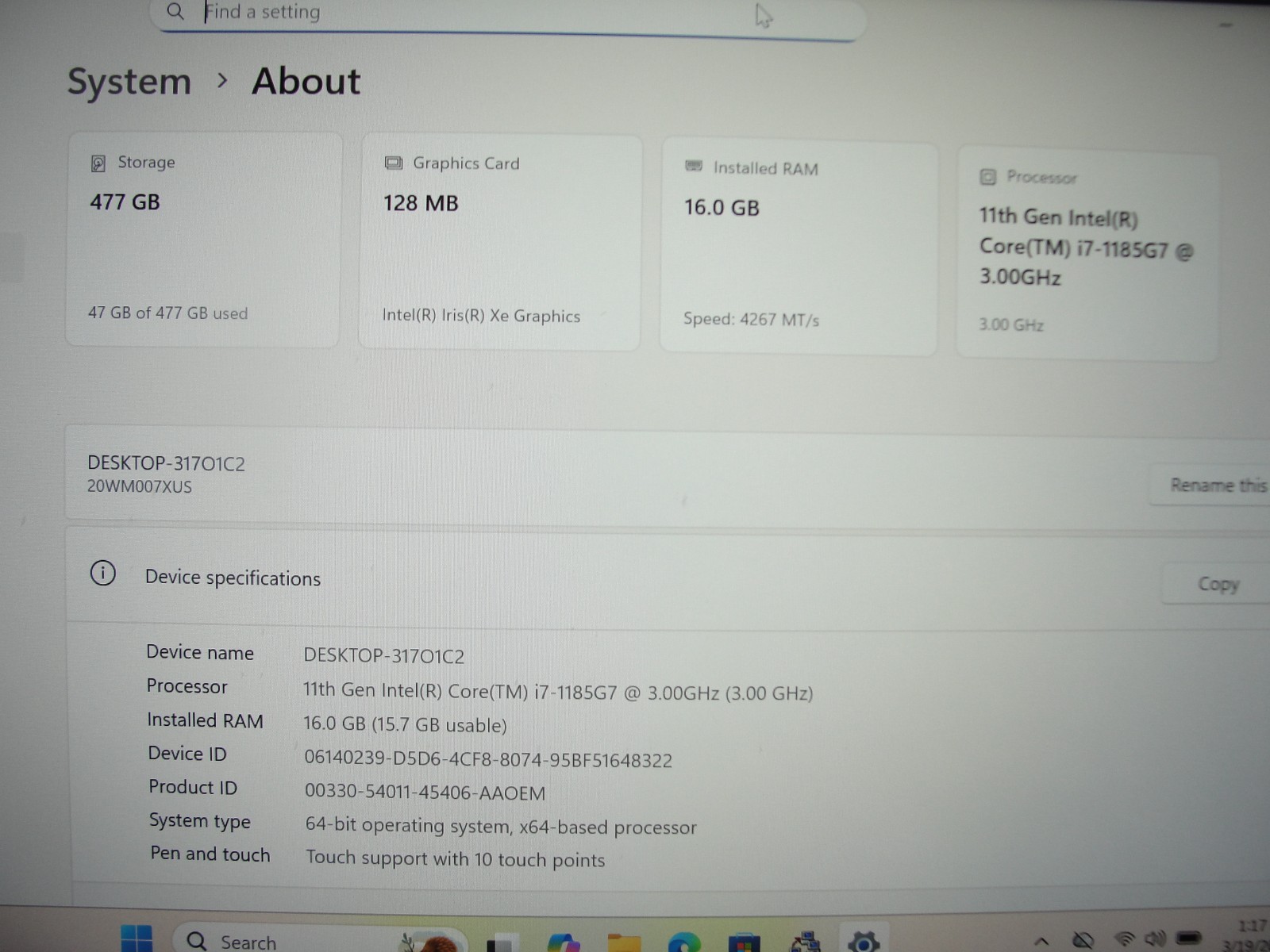Click the magnifier icon in settings search
This screenshot has width=1270, height=952.
pos(175,11)
